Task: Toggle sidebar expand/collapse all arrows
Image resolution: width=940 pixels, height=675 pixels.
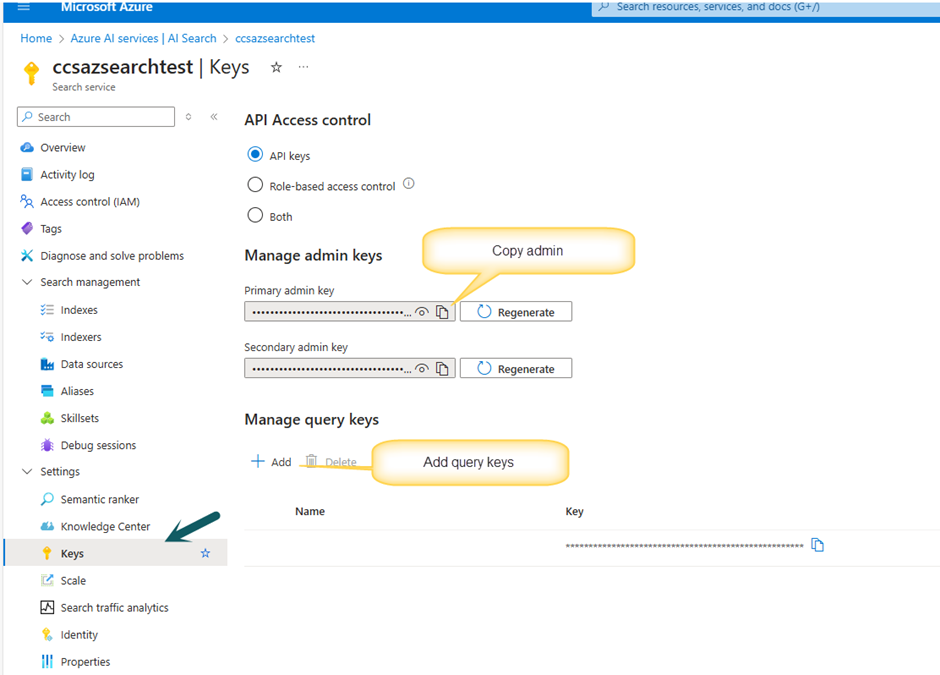Action: pos(188,117)
